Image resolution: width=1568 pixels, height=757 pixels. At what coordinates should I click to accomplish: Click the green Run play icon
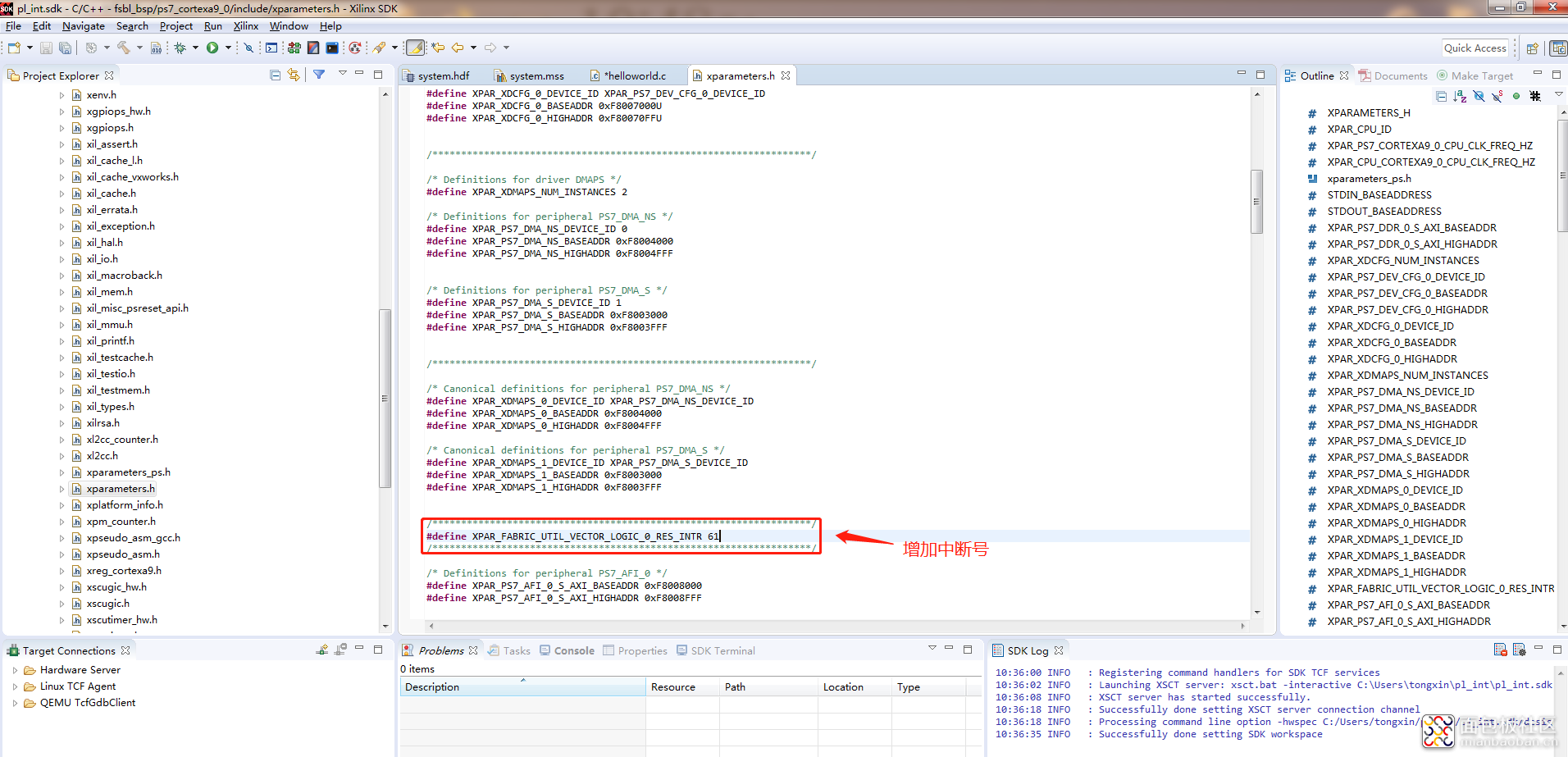point(212,48)
